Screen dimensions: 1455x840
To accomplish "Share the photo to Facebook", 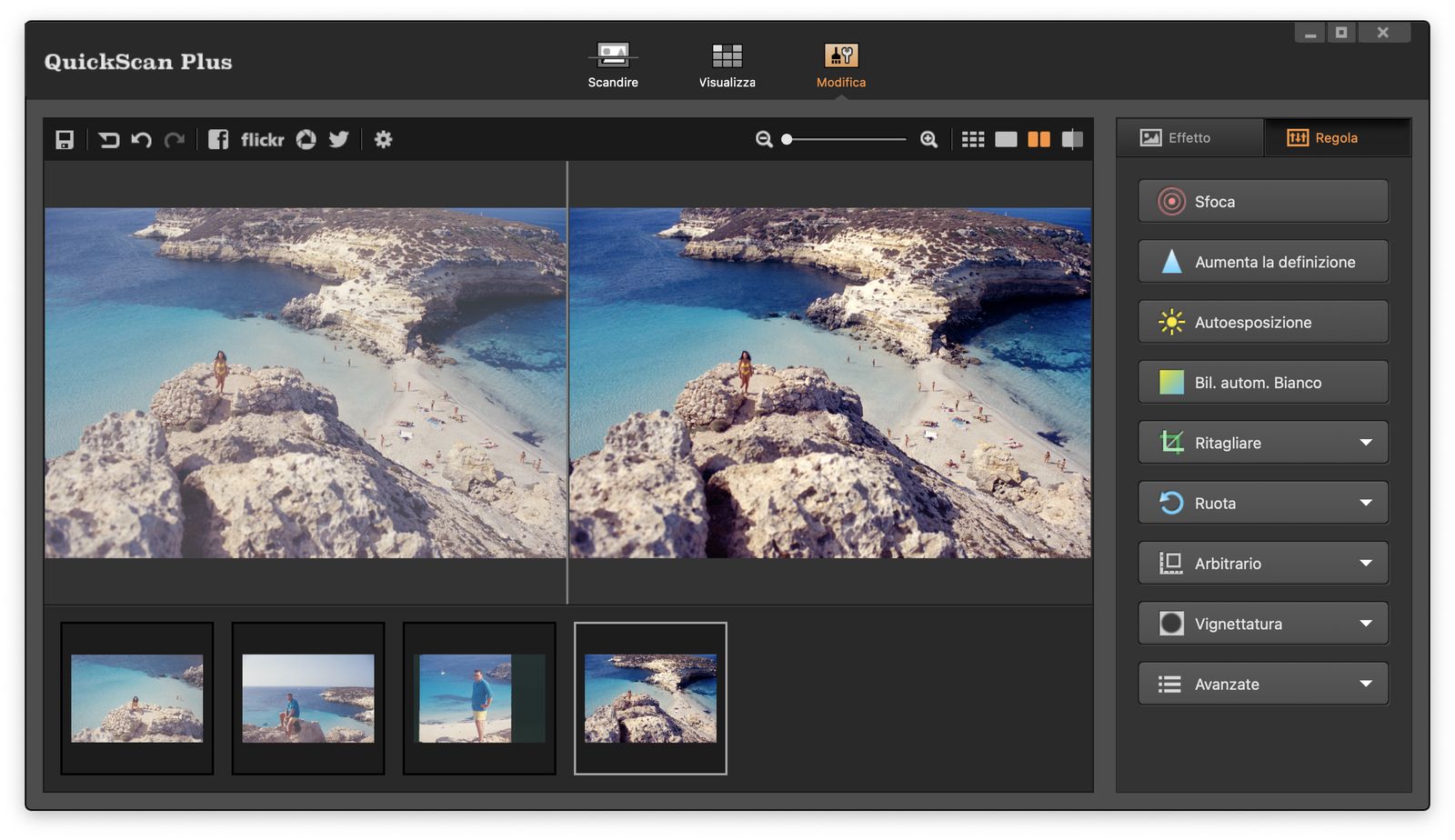I will point(218,139).
